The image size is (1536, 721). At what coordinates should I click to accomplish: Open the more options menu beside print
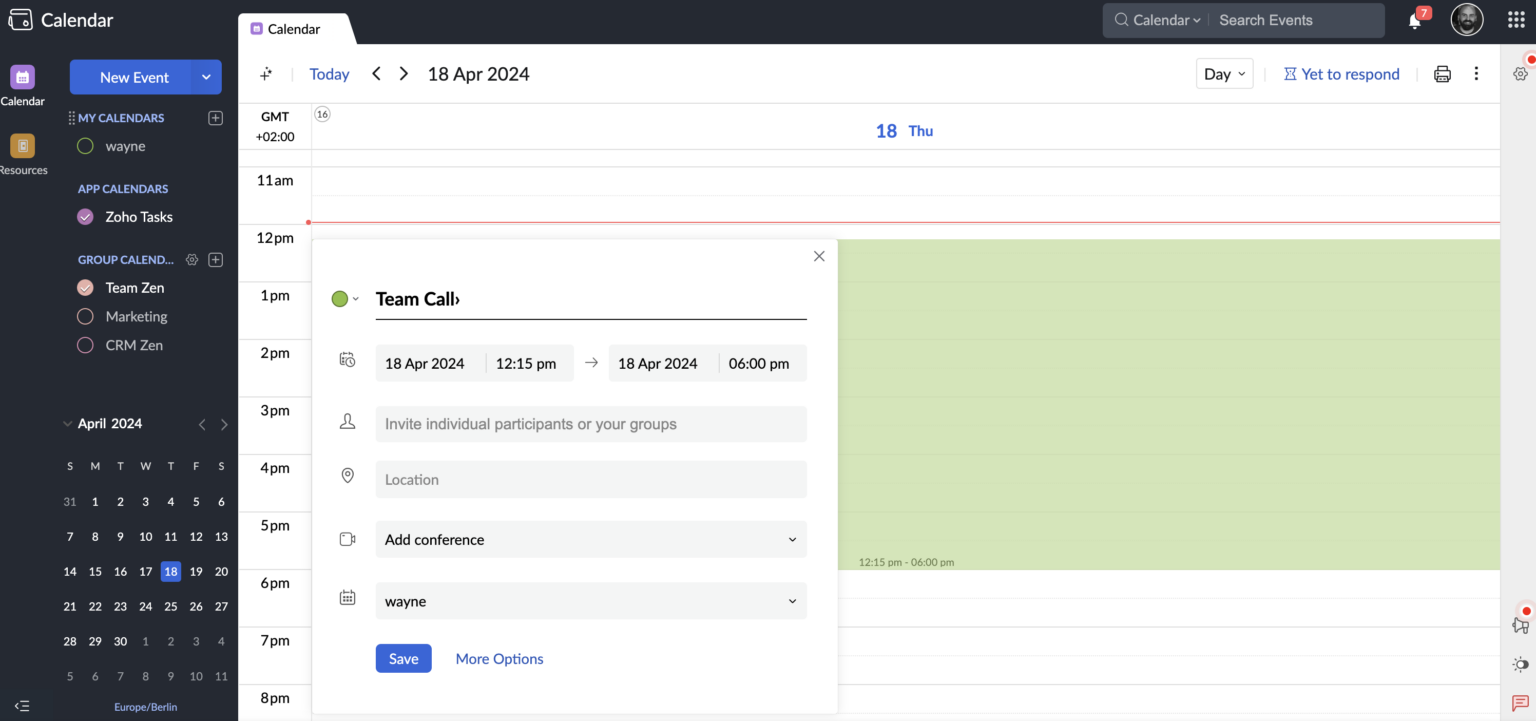(x=1476, y=73)
